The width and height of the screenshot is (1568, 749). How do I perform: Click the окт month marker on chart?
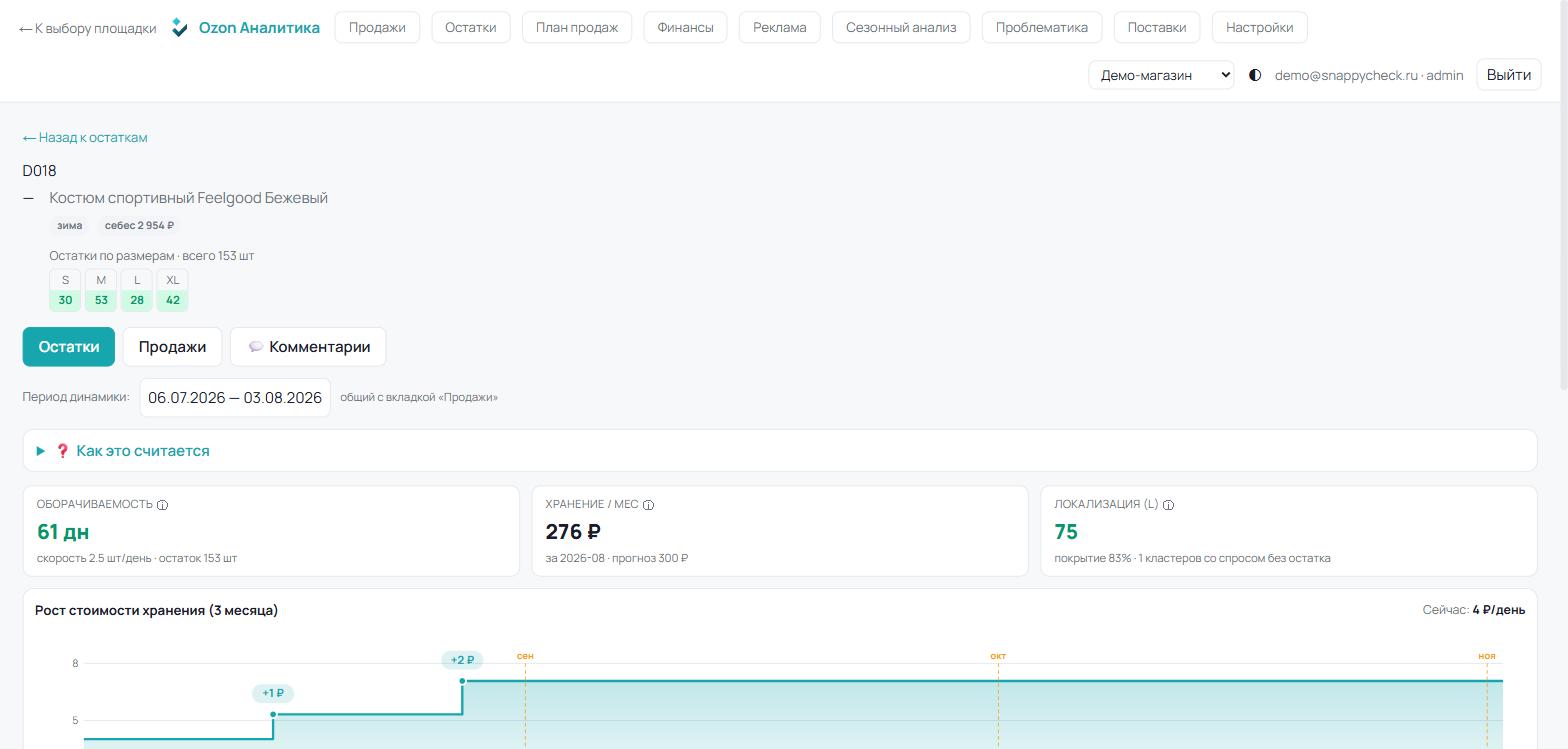[x=998, y=656]
